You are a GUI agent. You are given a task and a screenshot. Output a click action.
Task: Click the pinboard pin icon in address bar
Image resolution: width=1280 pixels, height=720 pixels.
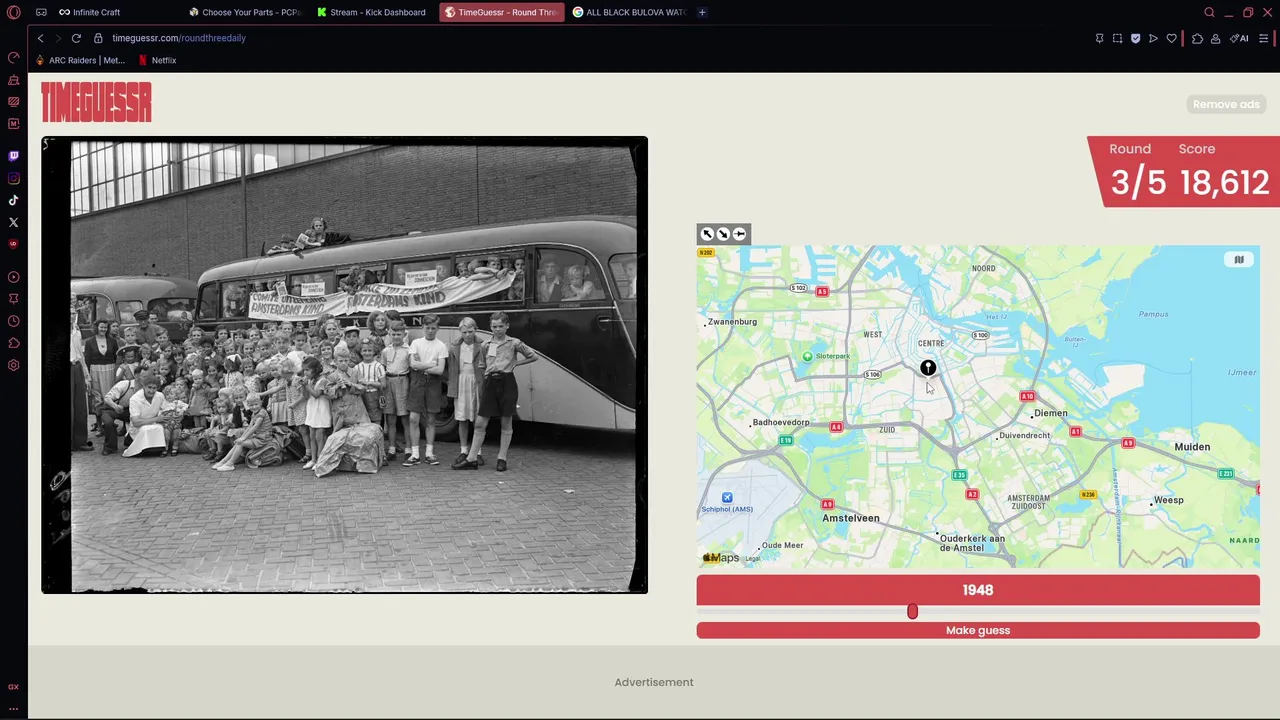1099,38
